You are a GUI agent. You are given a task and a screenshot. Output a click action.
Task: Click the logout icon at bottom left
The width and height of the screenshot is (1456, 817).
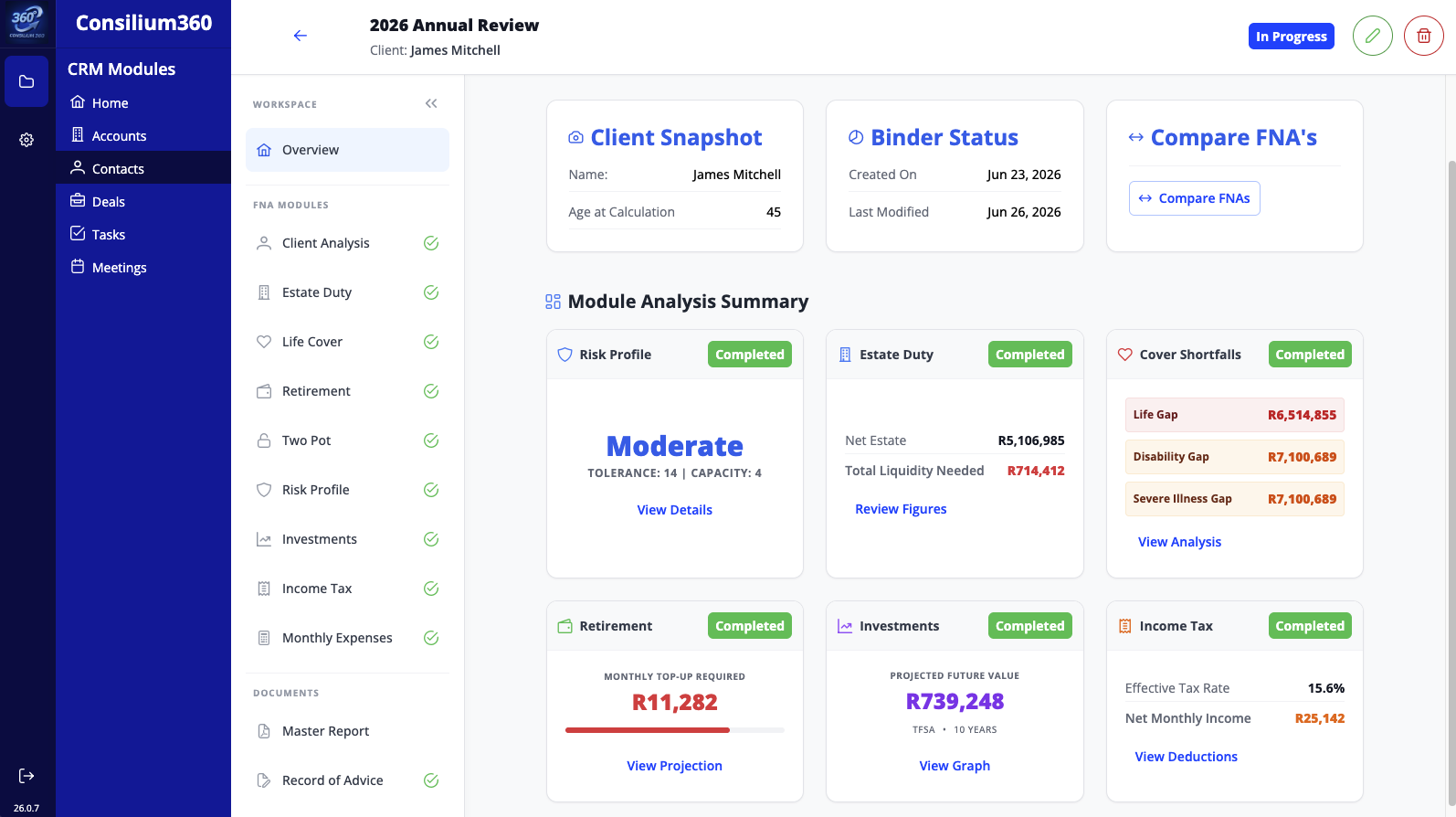[x=26, y=776]
